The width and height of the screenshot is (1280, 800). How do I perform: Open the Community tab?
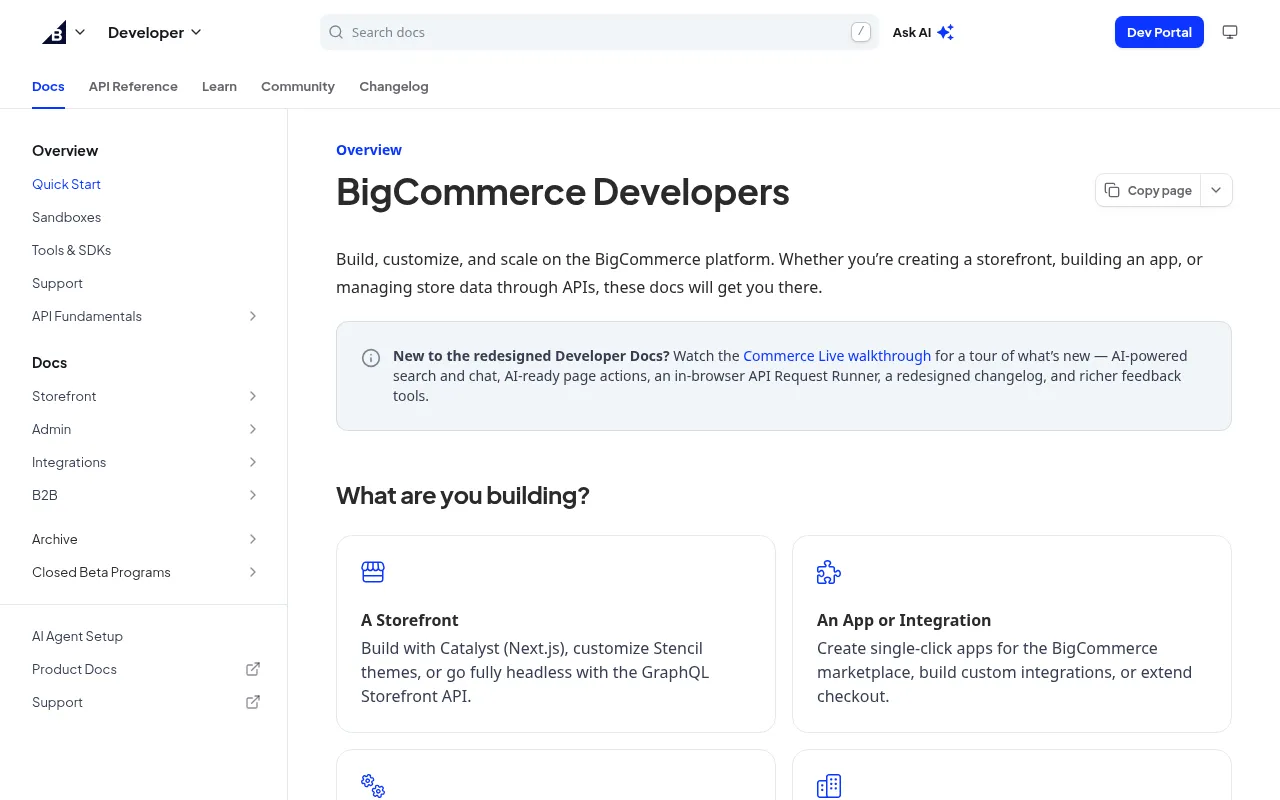[298, 86]
